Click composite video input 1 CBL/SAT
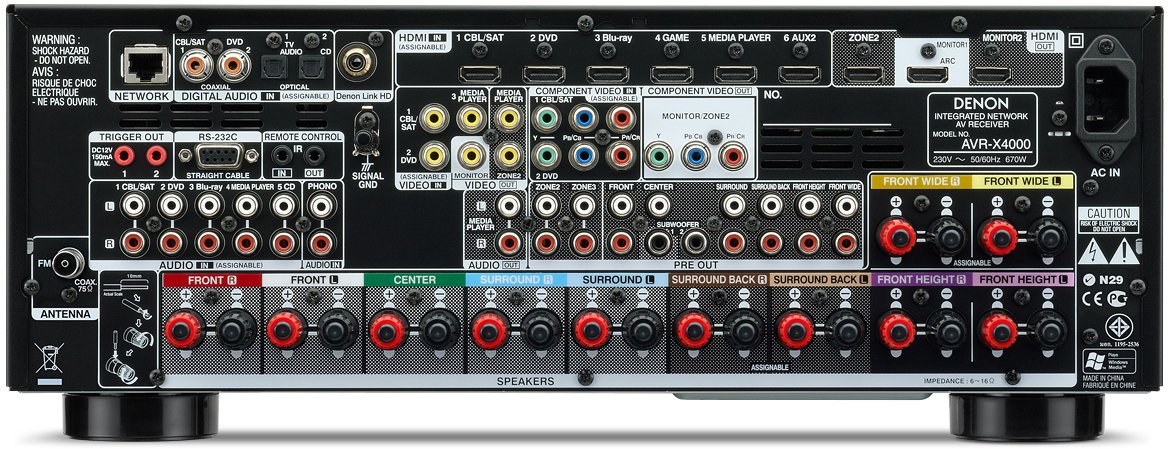The width and height of the screenshot is (1168, 449). pos(434,117)
